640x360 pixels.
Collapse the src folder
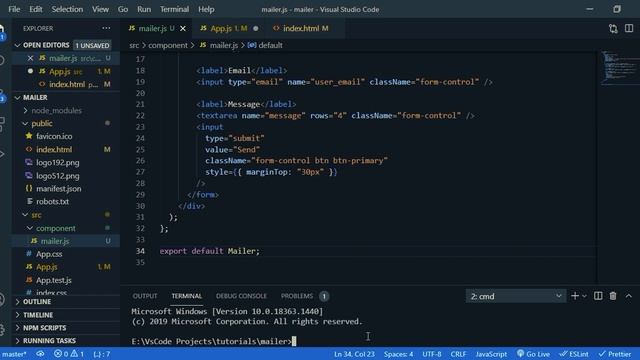[36, 215]
